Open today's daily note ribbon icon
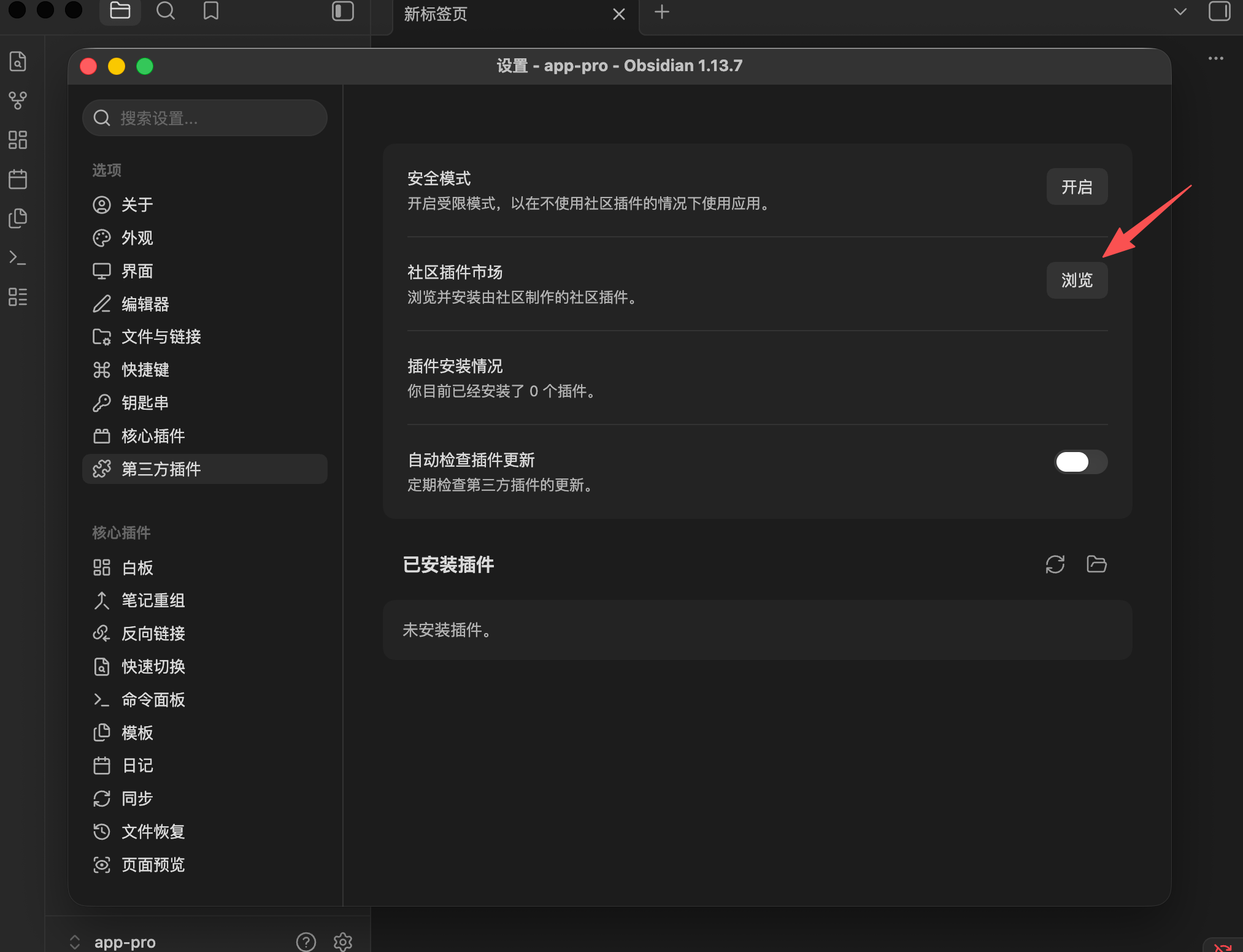This screenshot has height=952, width=1243. [18, 179]
